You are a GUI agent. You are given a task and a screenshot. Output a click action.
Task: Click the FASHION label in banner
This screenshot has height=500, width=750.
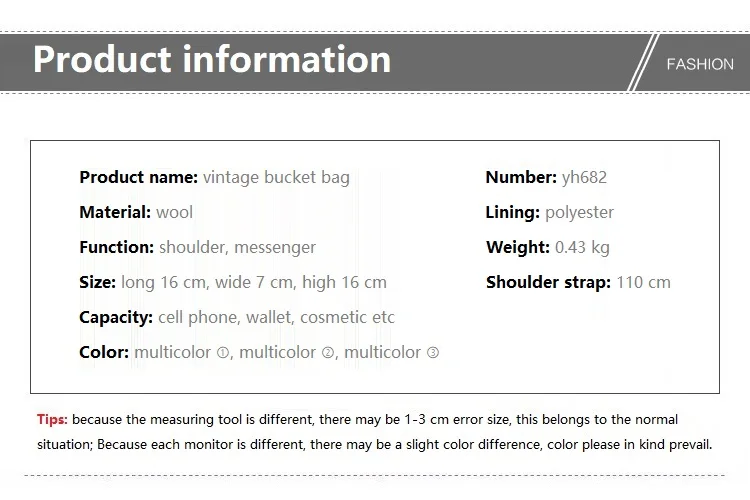700,64
